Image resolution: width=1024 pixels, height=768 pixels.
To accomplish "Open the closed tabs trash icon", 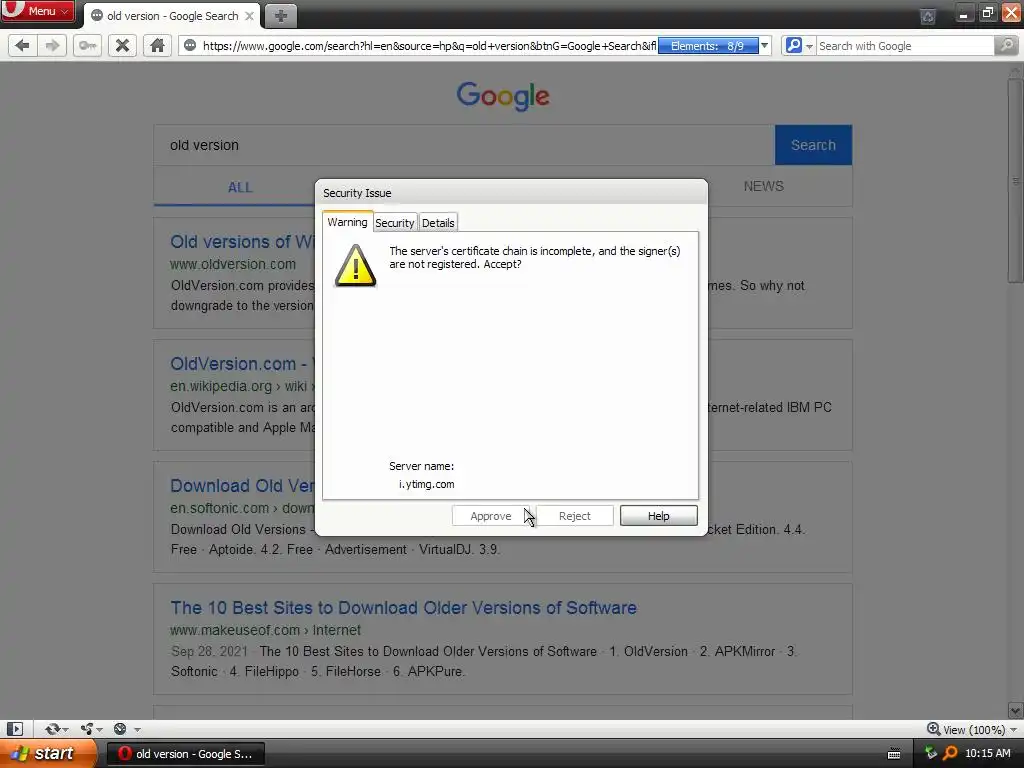I will click(x=927, y=16).
